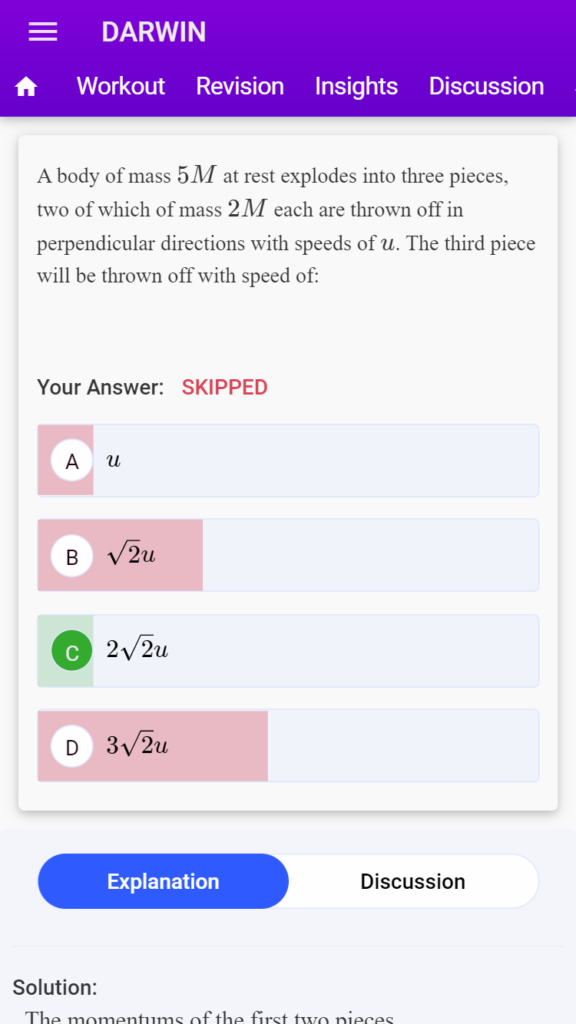Open the hamburger navigation menu
576x1024 pixels.
coord(43,31)
